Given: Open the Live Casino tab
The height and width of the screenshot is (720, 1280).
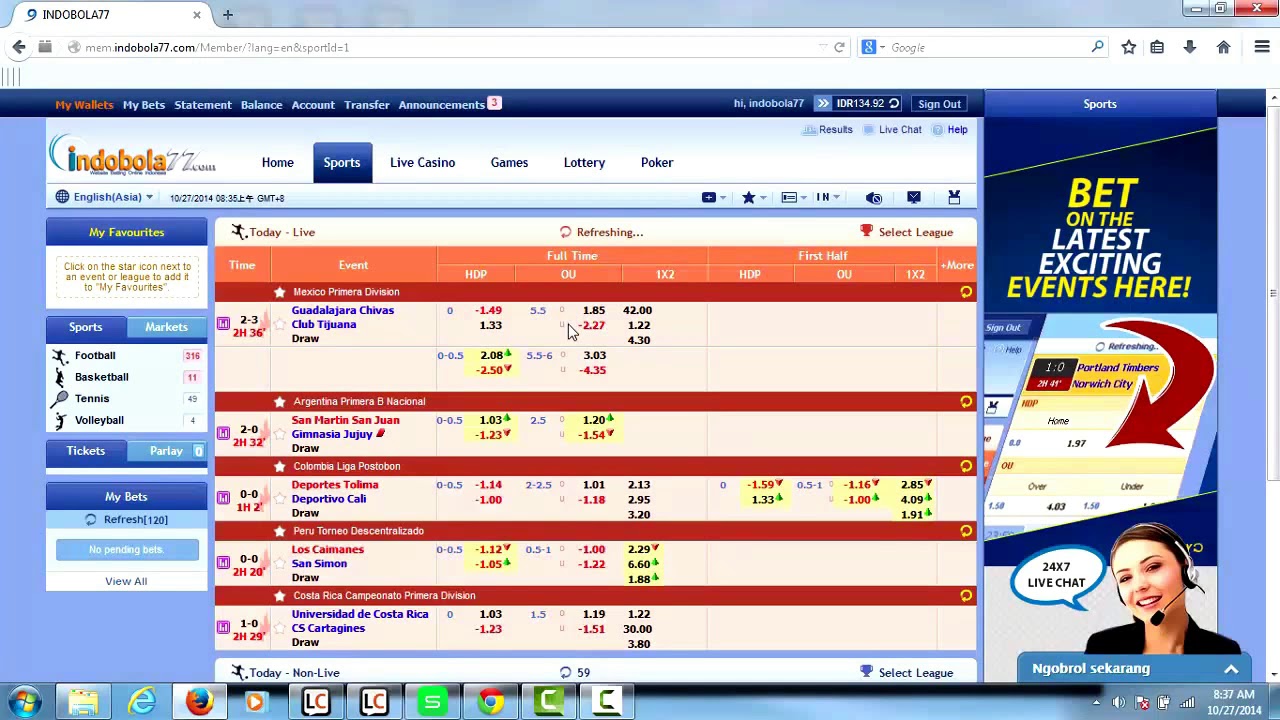Looking at the screenshot, I should tap(422, 163).
